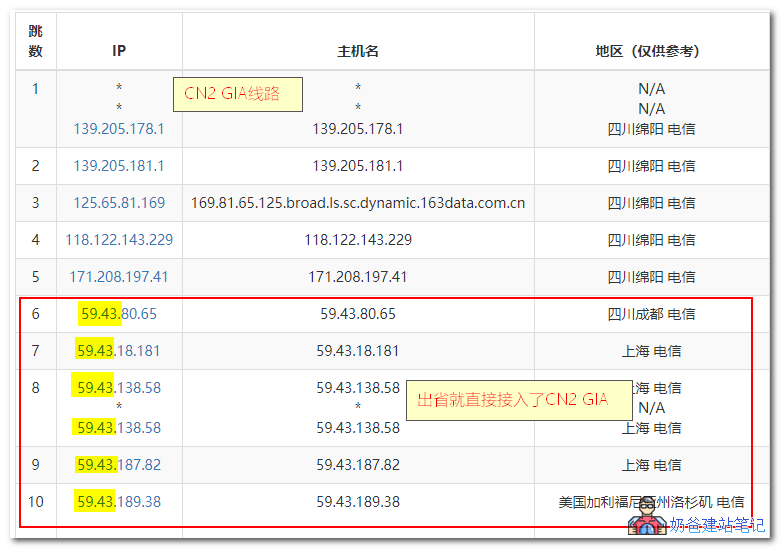Viewport: 781px width, 549px height.
Task: Select the 主机名 column header
Action: coord(358,51)
